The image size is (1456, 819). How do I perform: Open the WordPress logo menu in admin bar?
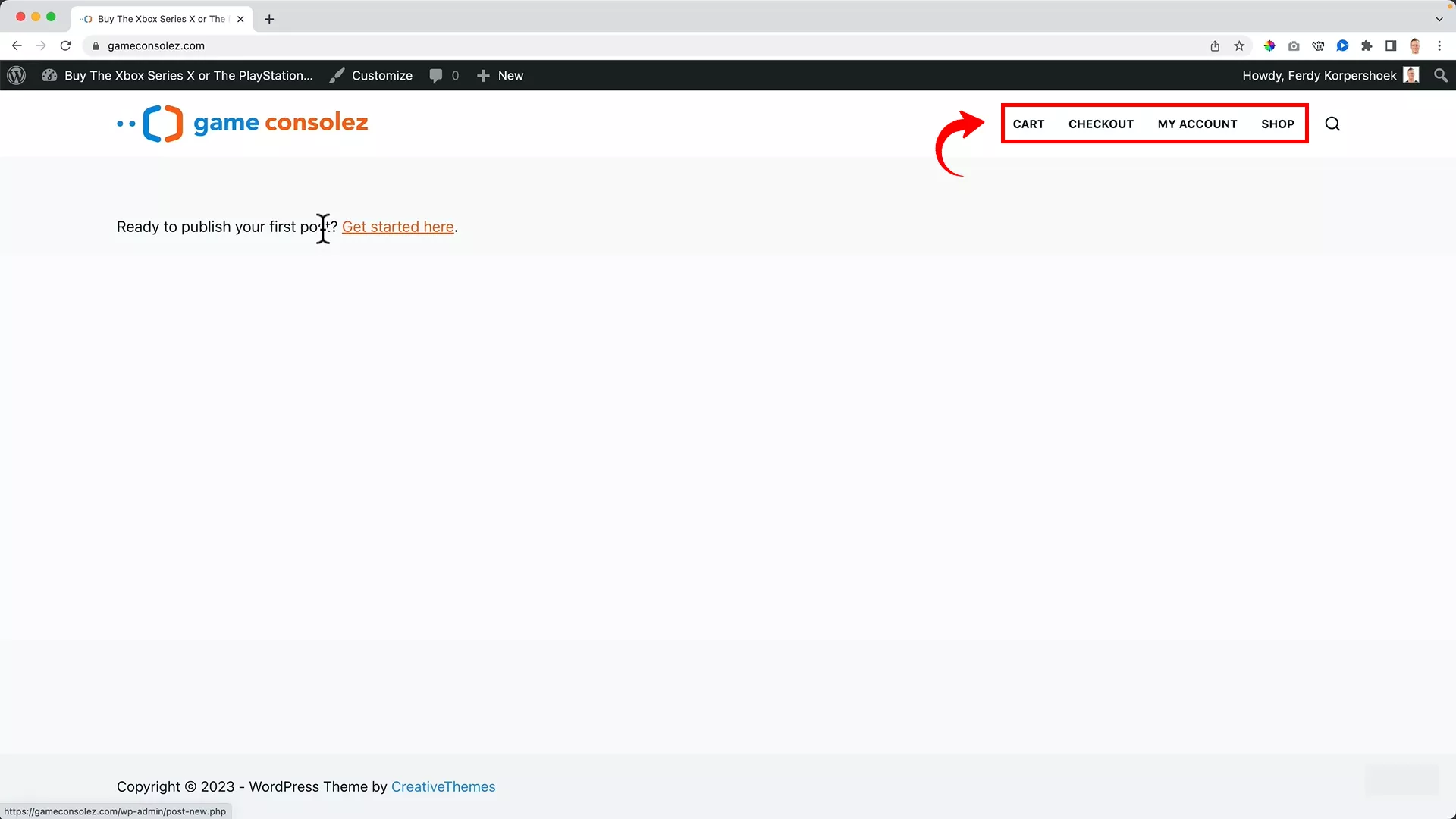click(16, 75)
